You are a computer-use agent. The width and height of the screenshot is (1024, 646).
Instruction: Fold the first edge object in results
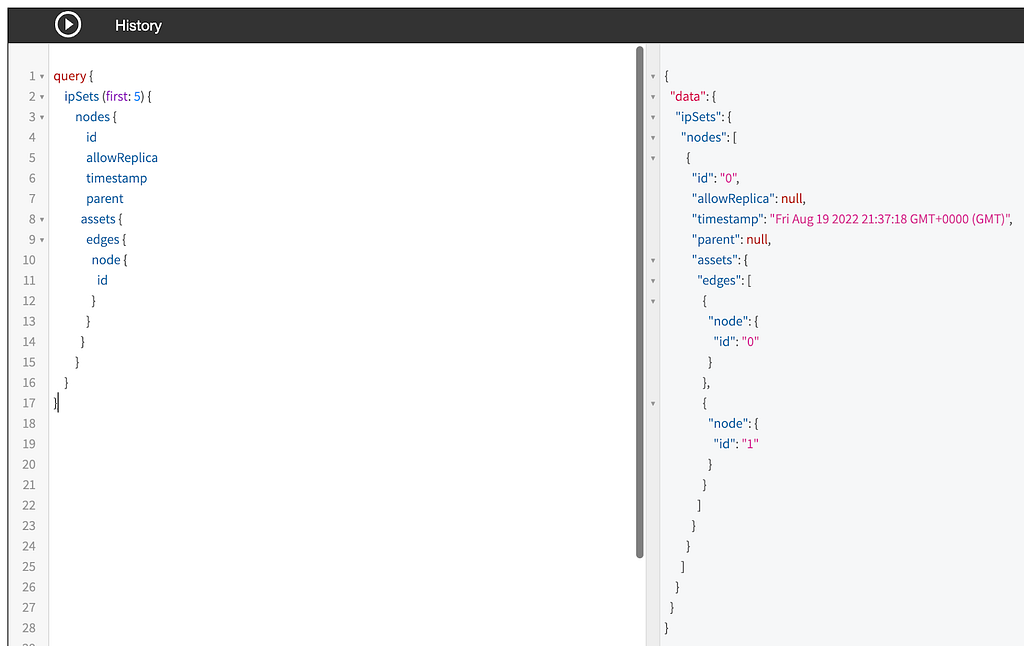tap(653, 302)
